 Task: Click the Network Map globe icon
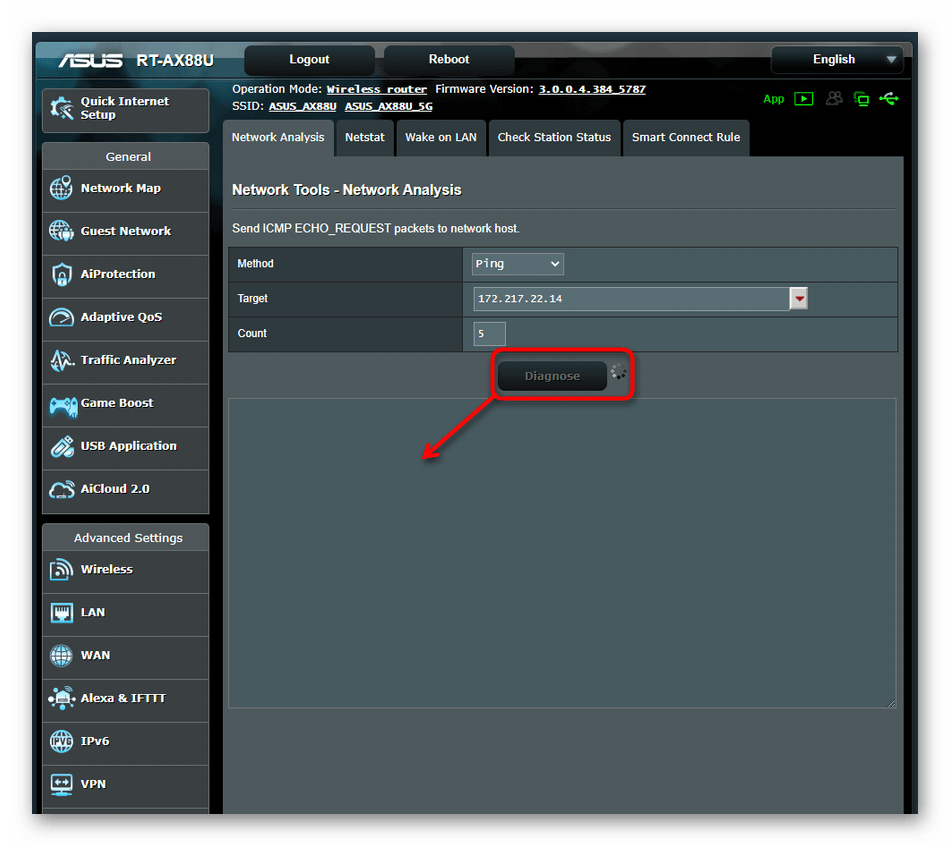62,189
